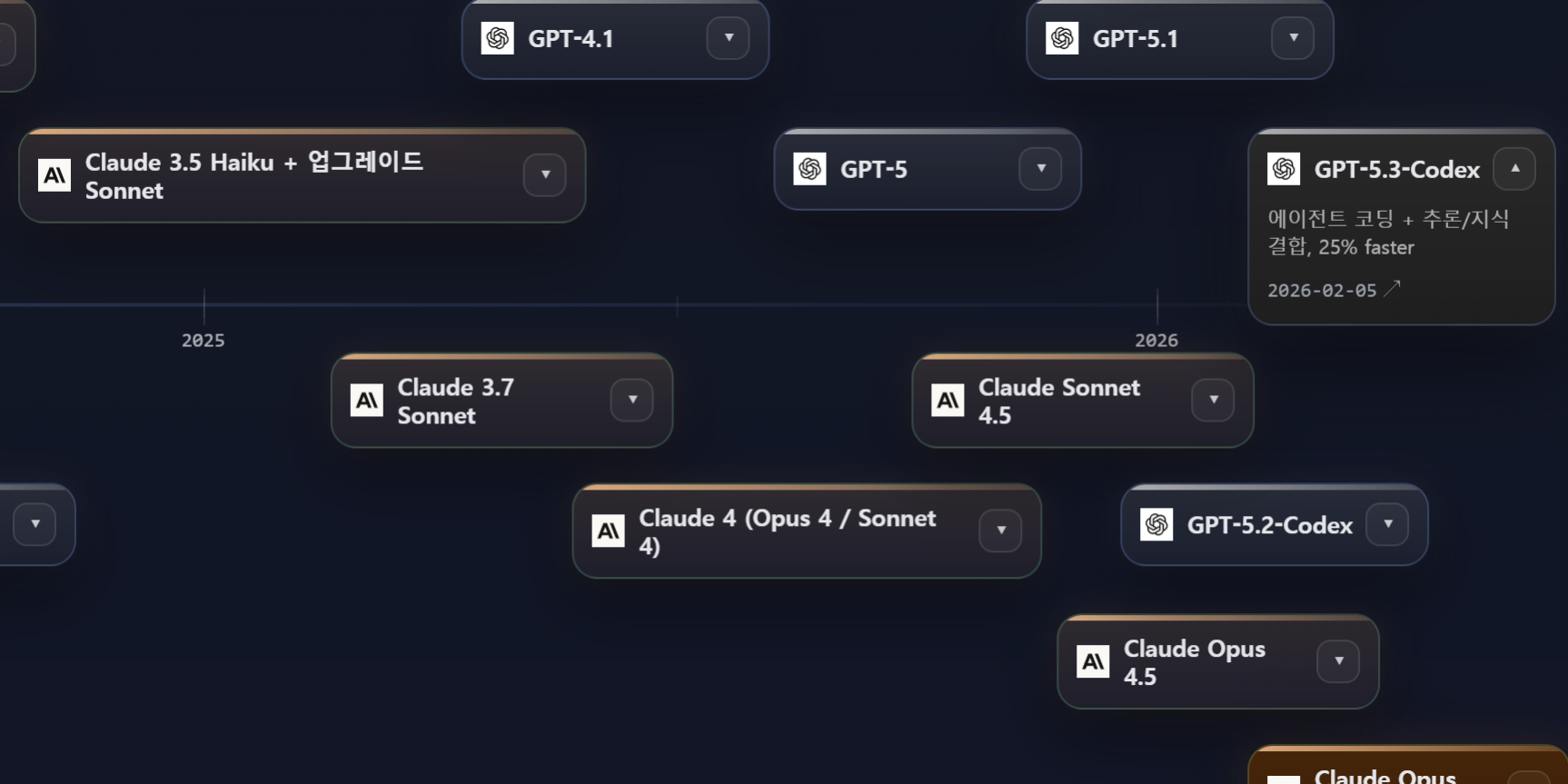Click the Anthropic logo on Claude Opus 4.5
The height and width of the screenshot is (784, 1568).
tap(1093, 661)
